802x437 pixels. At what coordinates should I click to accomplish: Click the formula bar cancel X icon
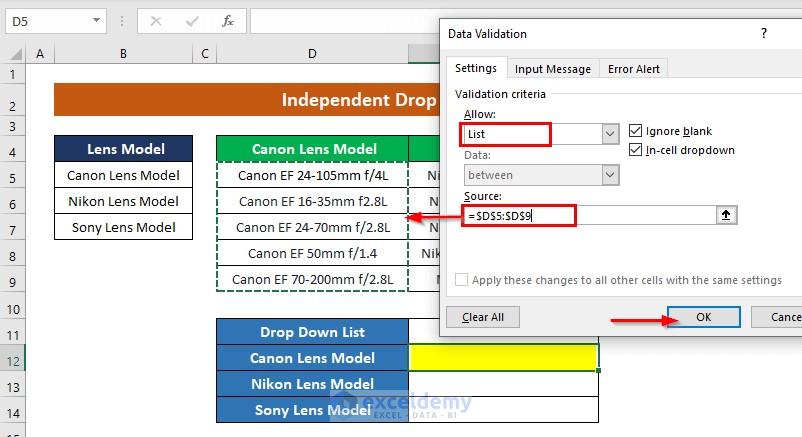pyautogui.click(x=156, y=21)
